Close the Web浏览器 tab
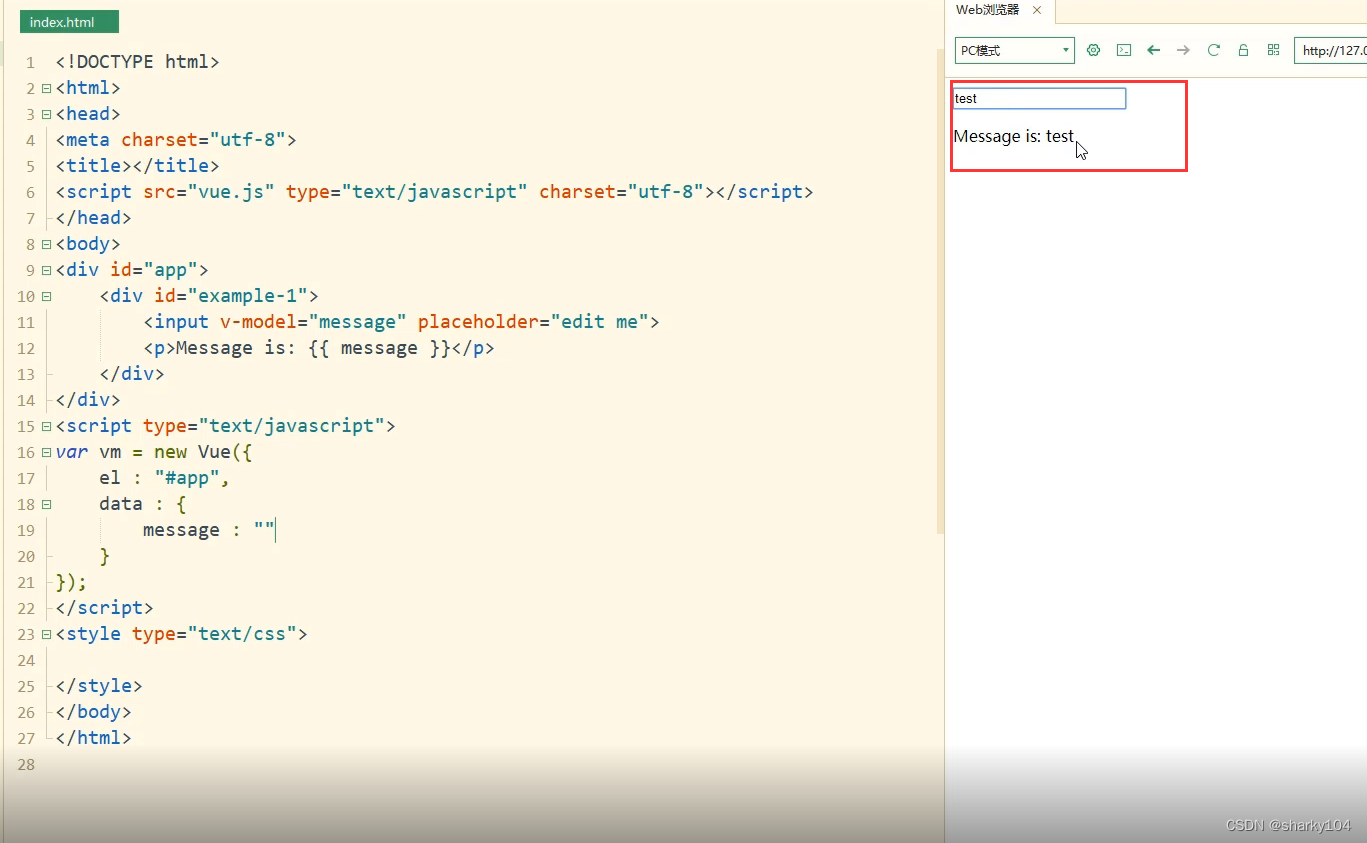This screenshot has height=843, width=1367. pyautogui.click(x=1037, y=10)
